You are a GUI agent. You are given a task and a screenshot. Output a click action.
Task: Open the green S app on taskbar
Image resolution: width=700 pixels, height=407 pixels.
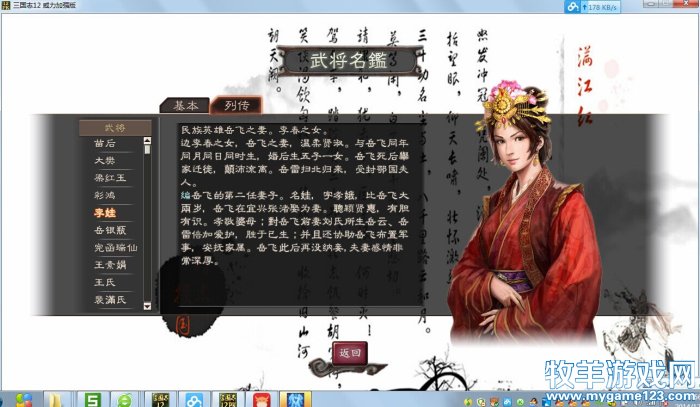(92, 400)
